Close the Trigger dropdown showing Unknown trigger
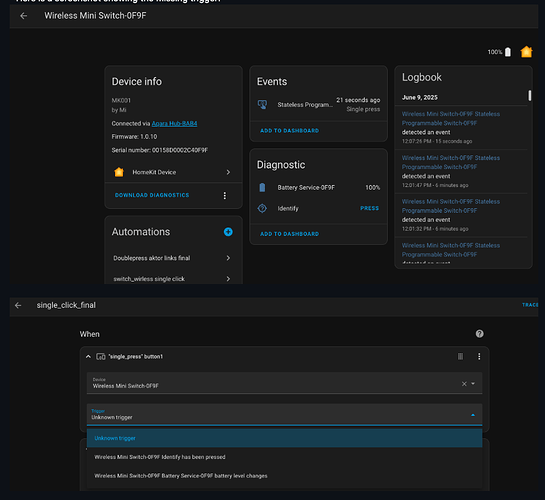The width and height of the screenshot is (545, 500). (473, 415)
